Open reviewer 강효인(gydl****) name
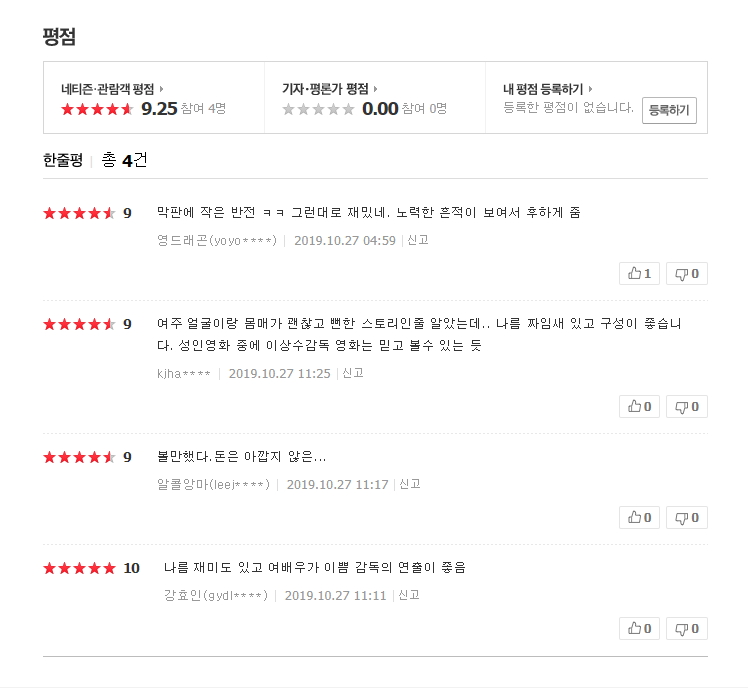This screenshot has height=688, width=748. click(x=216, y=595)
